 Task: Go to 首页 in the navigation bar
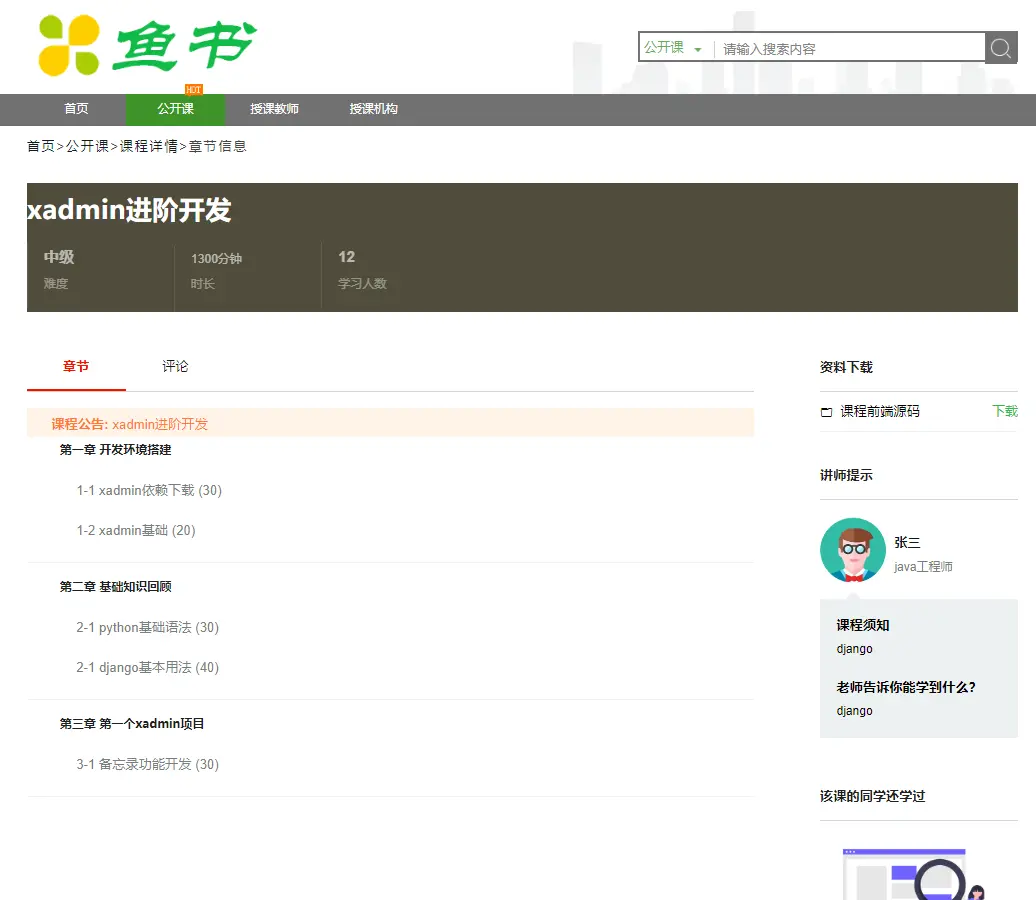click(76, 109)
